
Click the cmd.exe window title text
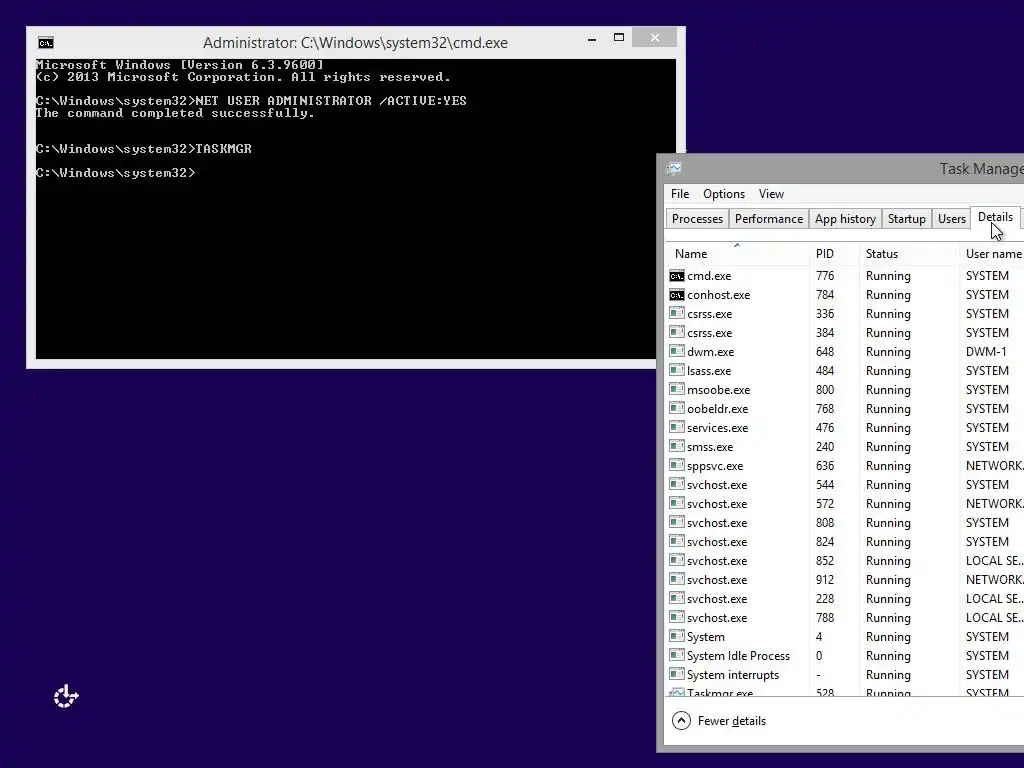tap(355, 42)
